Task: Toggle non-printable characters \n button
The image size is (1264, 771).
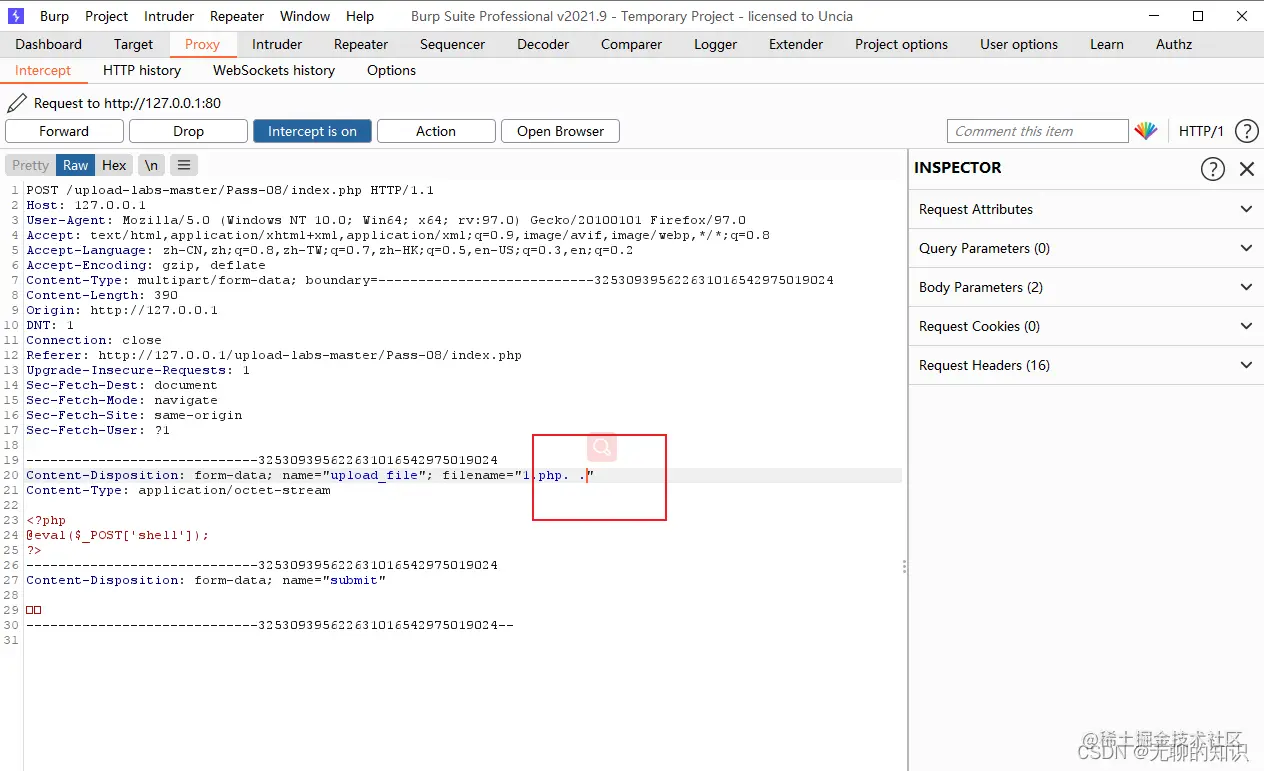Action: (x=150, y=165)
